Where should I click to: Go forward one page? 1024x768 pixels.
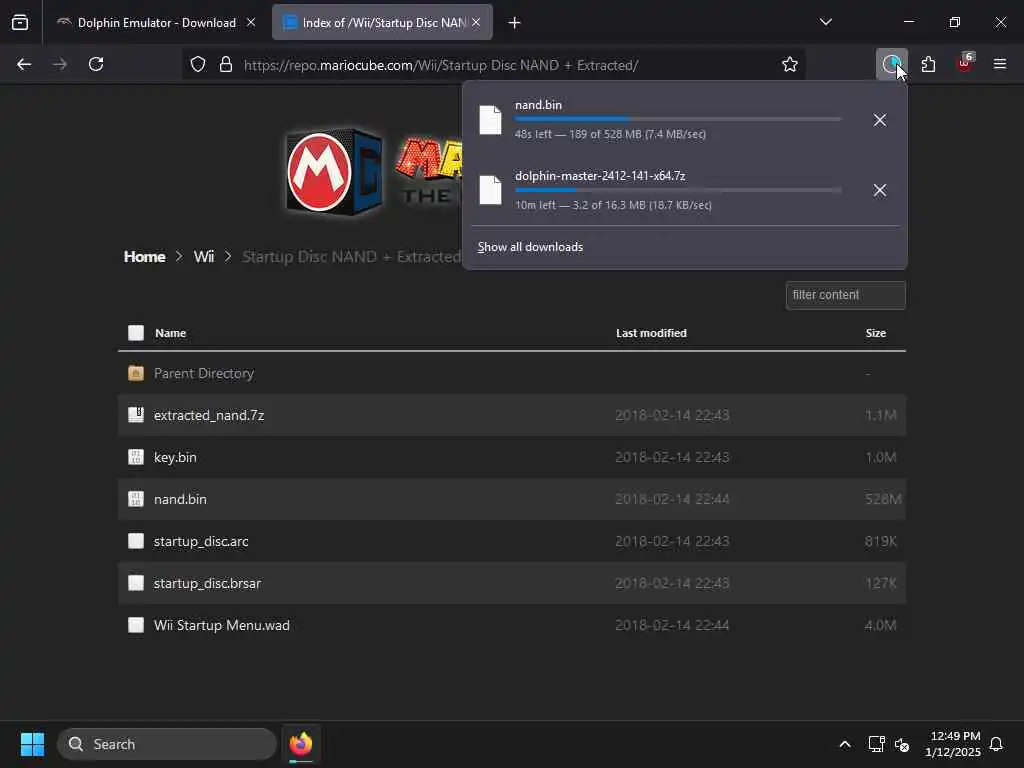pyautogui.click(x=60, y=64)
